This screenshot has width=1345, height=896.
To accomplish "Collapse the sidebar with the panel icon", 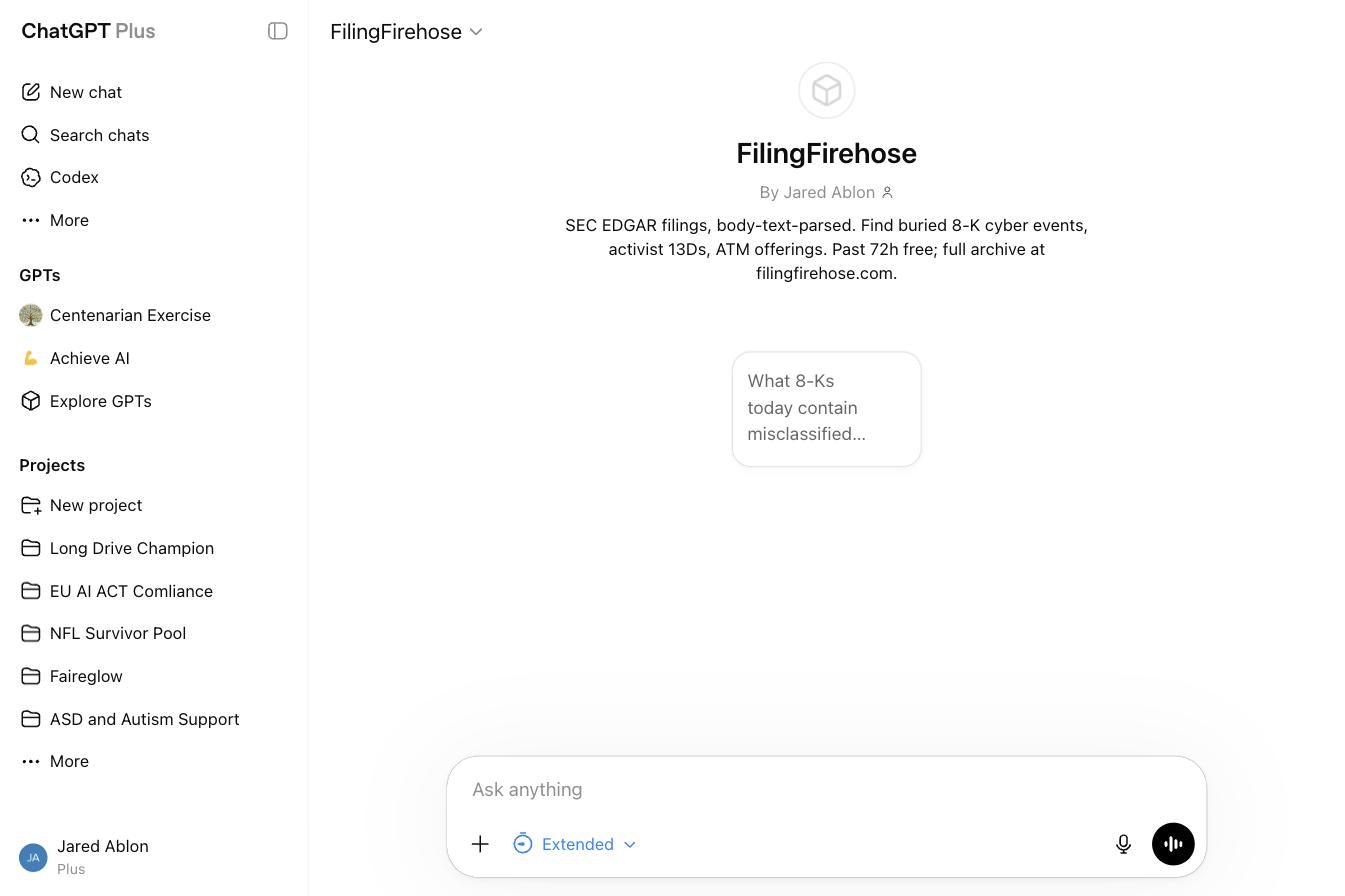I will [x=278, y=31].
